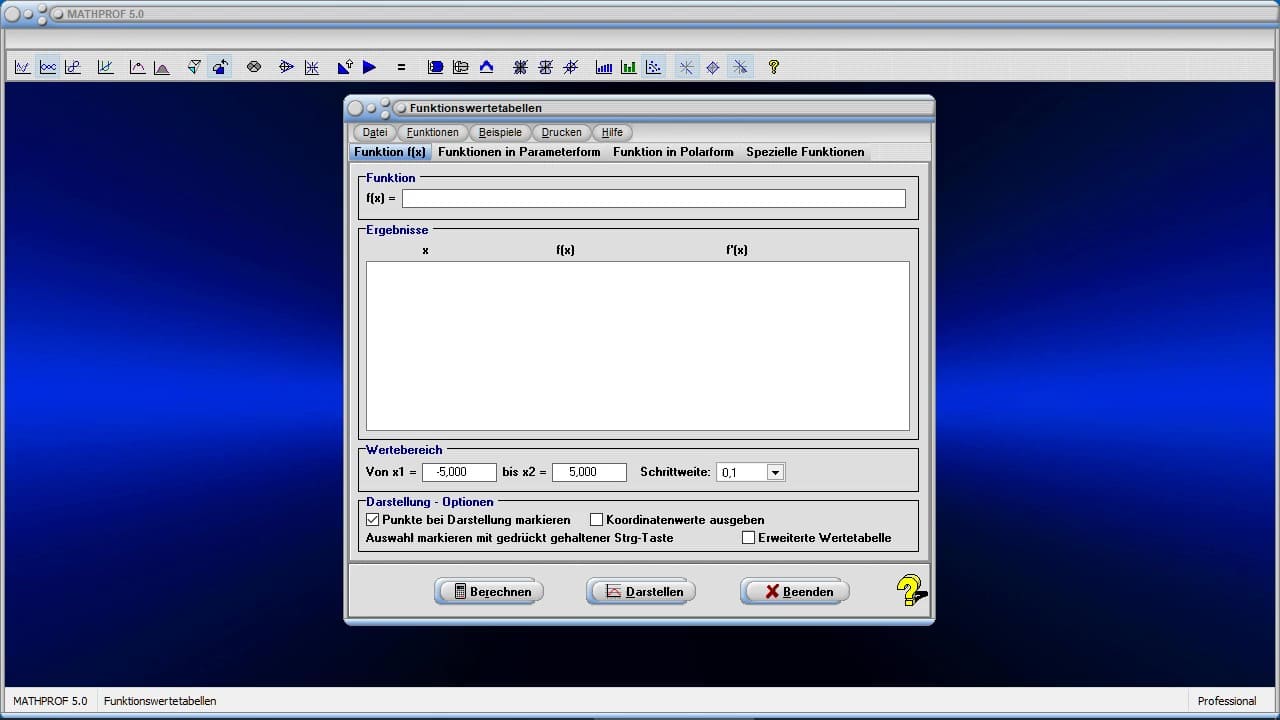
Task: Click the blue play arrow toolbar icon
Action: click(369, 67)
